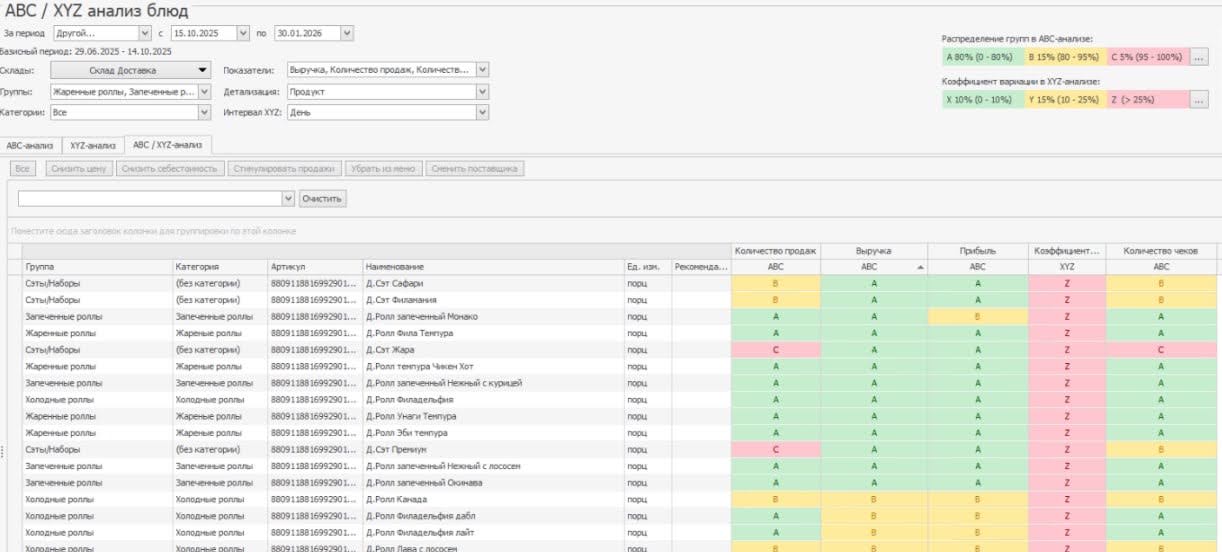The height and width of the screenshot is (552, 1222).
Task: Select the row 'Д.Ролл Филадельфия'
Action: pos(618,400)
